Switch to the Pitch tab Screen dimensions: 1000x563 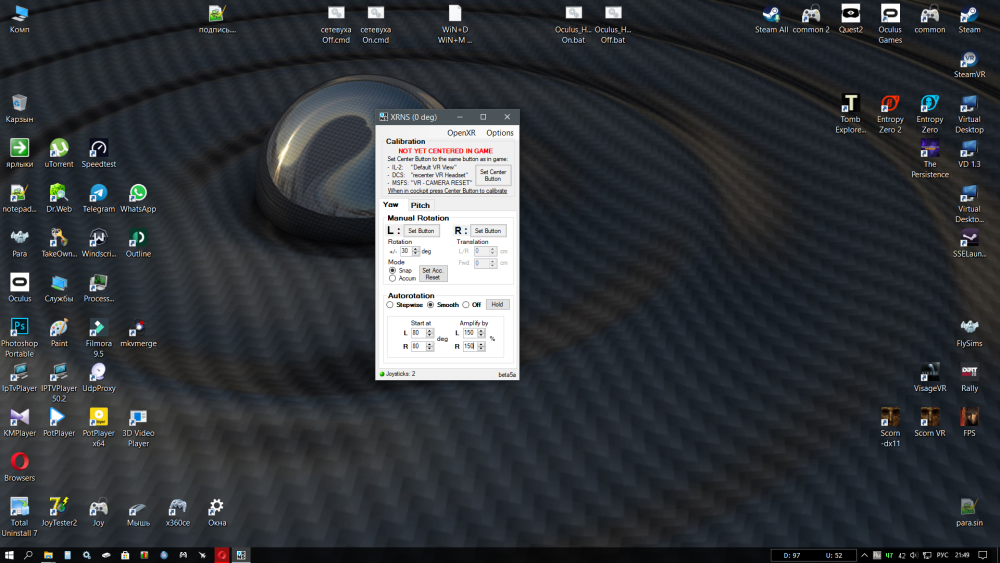[420, 205]
